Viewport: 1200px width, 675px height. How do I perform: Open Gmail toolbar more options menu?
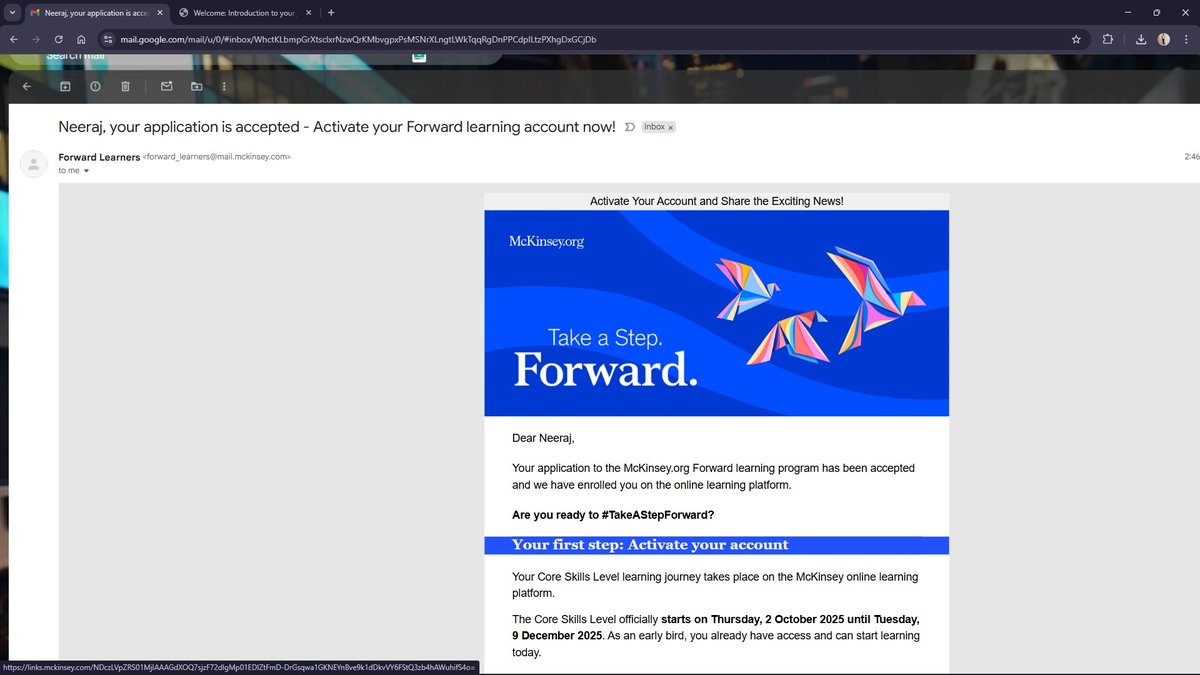224,87
